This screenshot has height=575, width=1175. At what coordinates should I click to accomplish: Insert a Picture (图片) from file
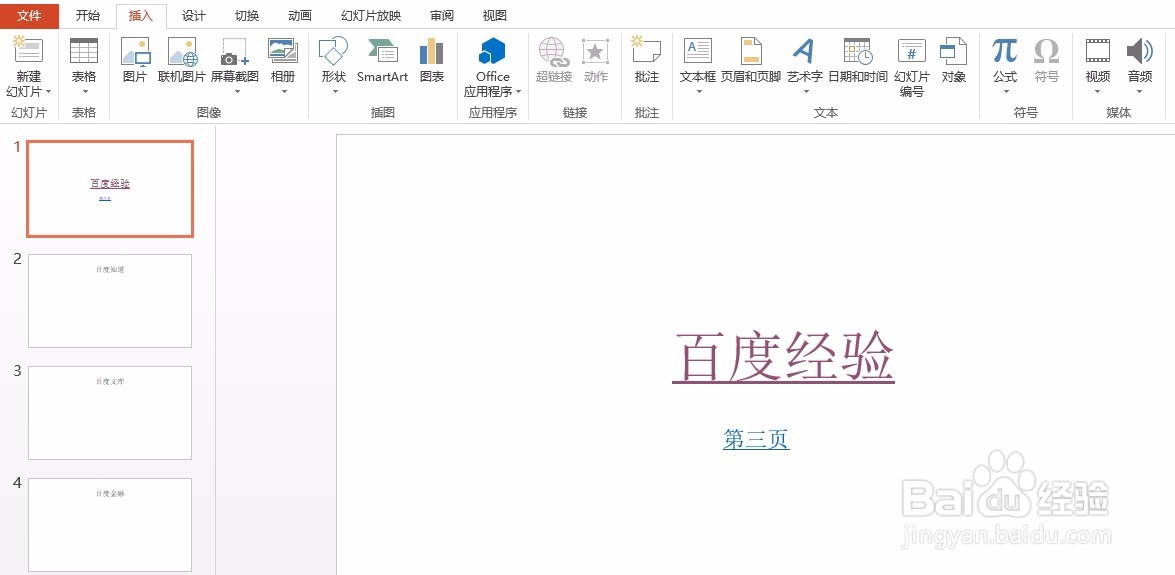click(135, 51)
